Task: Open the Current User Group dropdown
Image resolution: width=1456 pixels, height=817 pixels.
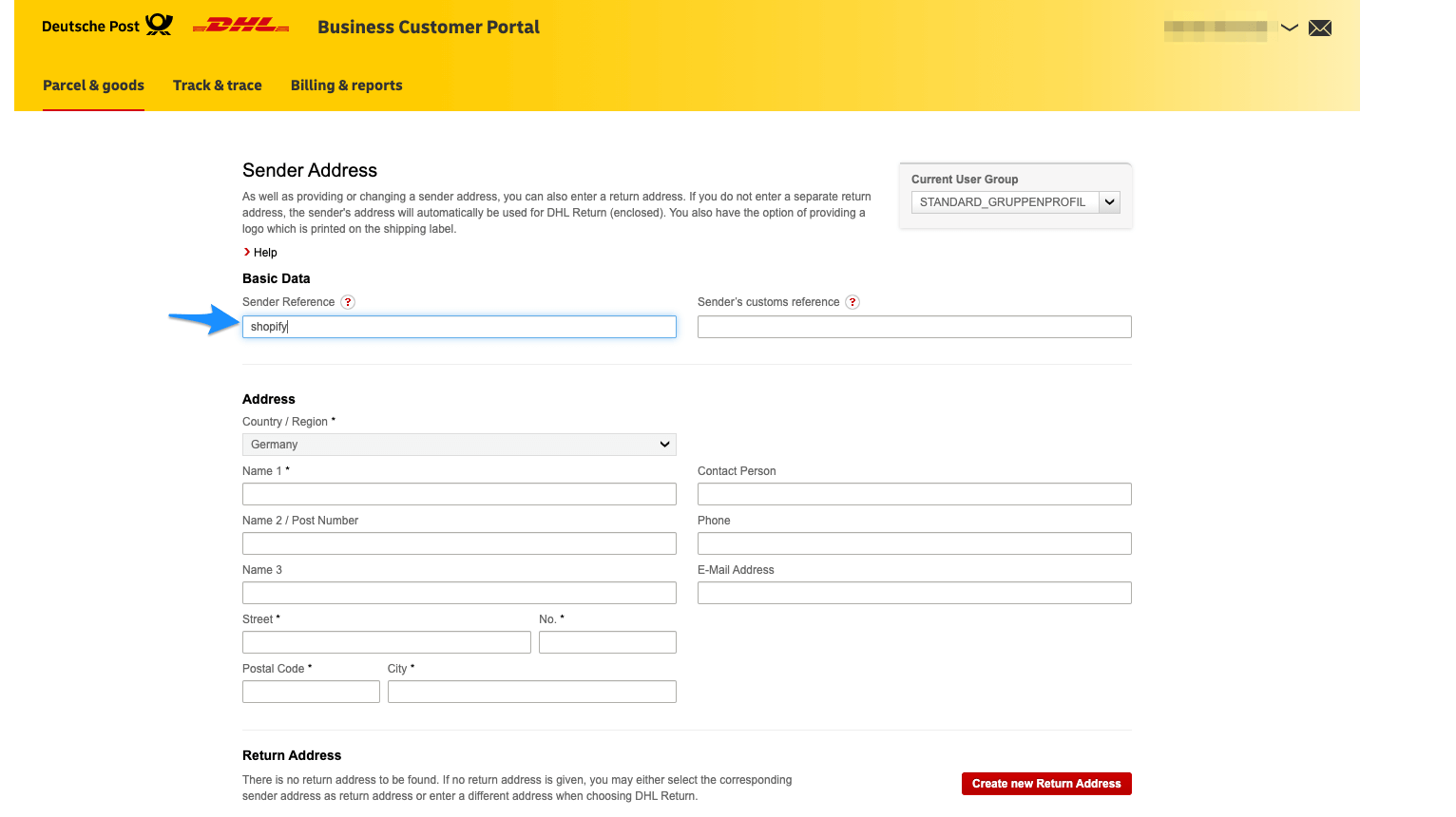Action: point(1015,202)
